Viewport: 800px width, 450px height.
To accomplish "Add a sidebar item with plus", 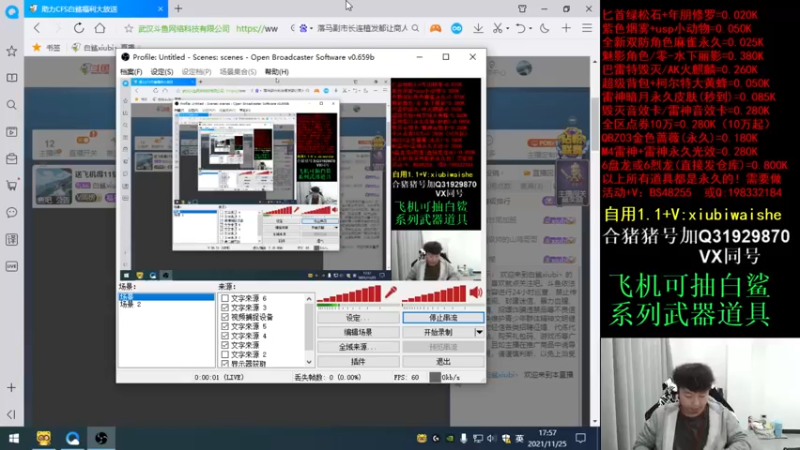I will coord(11,388).
